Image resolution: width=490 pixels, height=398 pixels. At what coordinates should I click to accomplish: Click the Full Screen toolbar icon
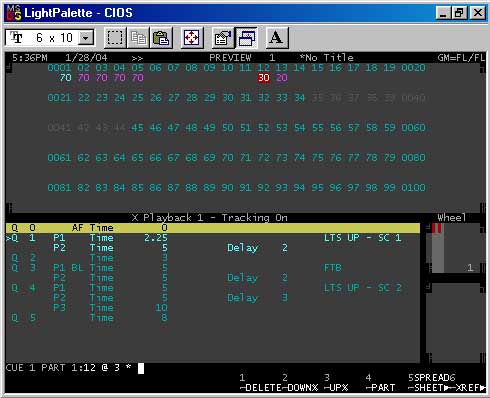click(192, 38)
